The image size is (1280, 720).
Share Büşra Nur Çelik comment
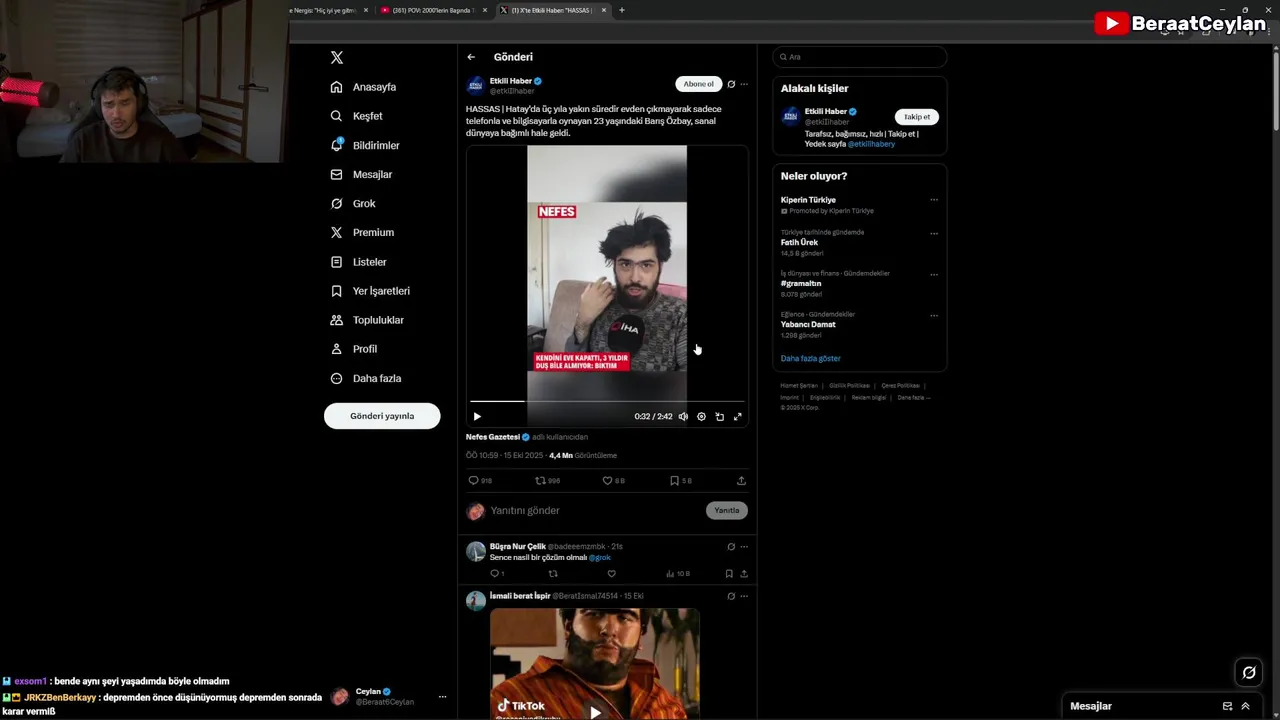[743, 574]
